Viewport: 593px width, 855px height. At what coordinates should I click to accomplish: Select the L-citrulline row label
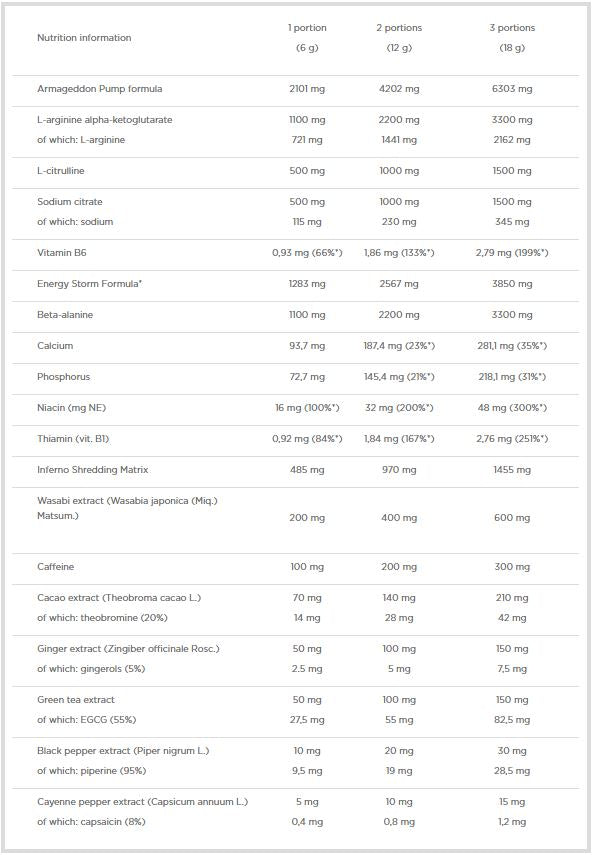coord(60,171)
